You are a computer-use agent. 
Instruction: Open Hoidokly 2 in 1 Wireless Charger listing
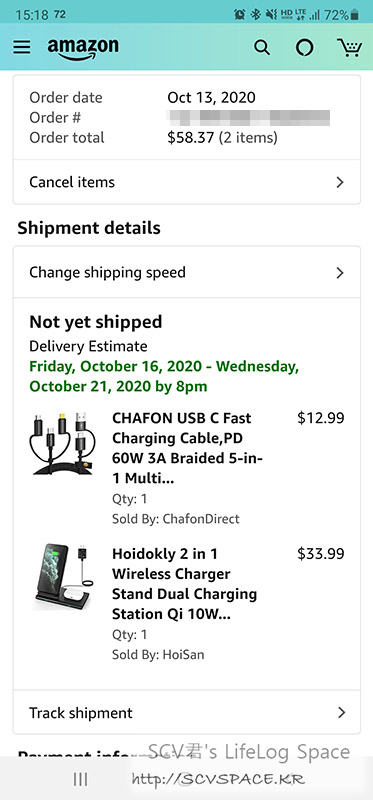coord(184,584)
